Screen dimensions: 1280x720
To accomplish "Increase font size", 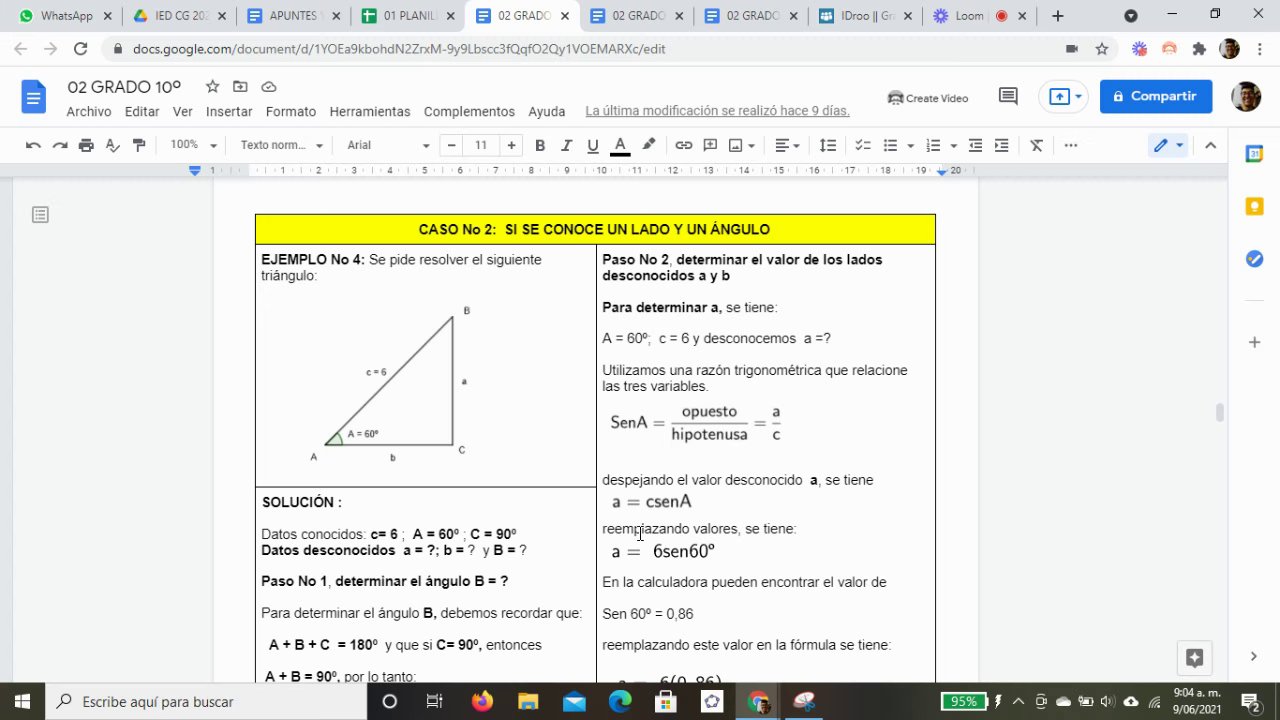I will (511, 145).
